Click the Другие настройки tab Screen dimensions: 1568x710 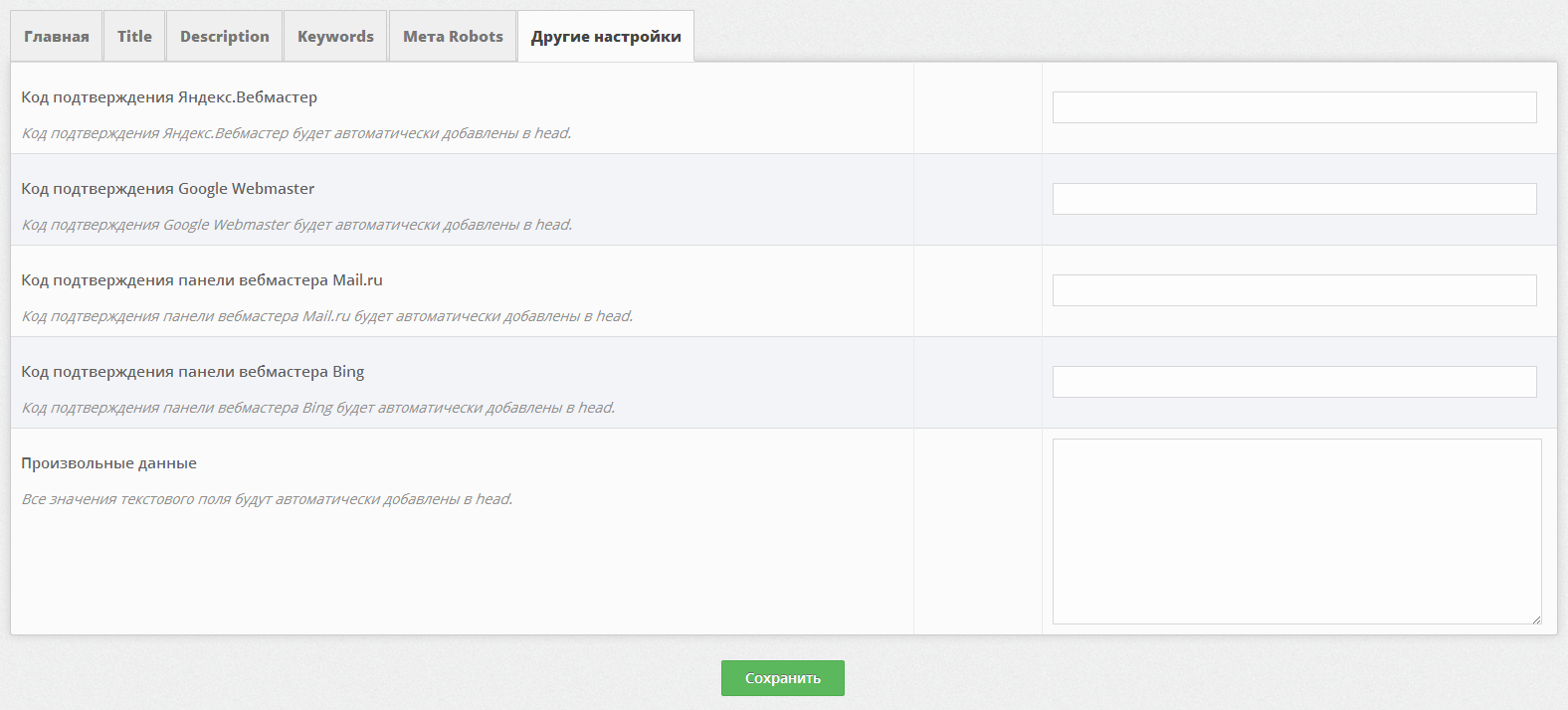pos(606,37)
